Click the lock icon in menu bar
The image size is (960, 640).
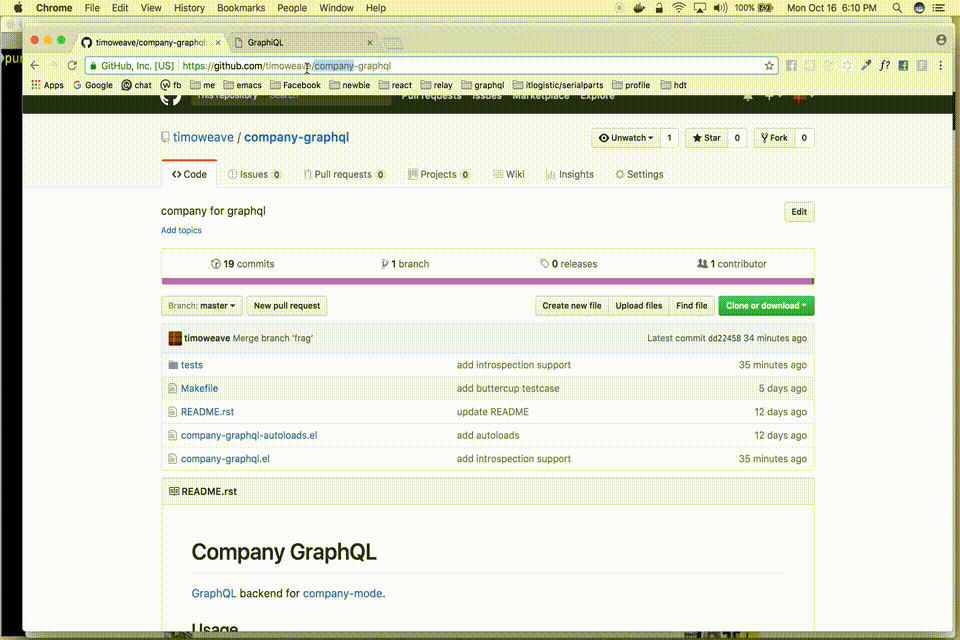[x=659, y=8]
